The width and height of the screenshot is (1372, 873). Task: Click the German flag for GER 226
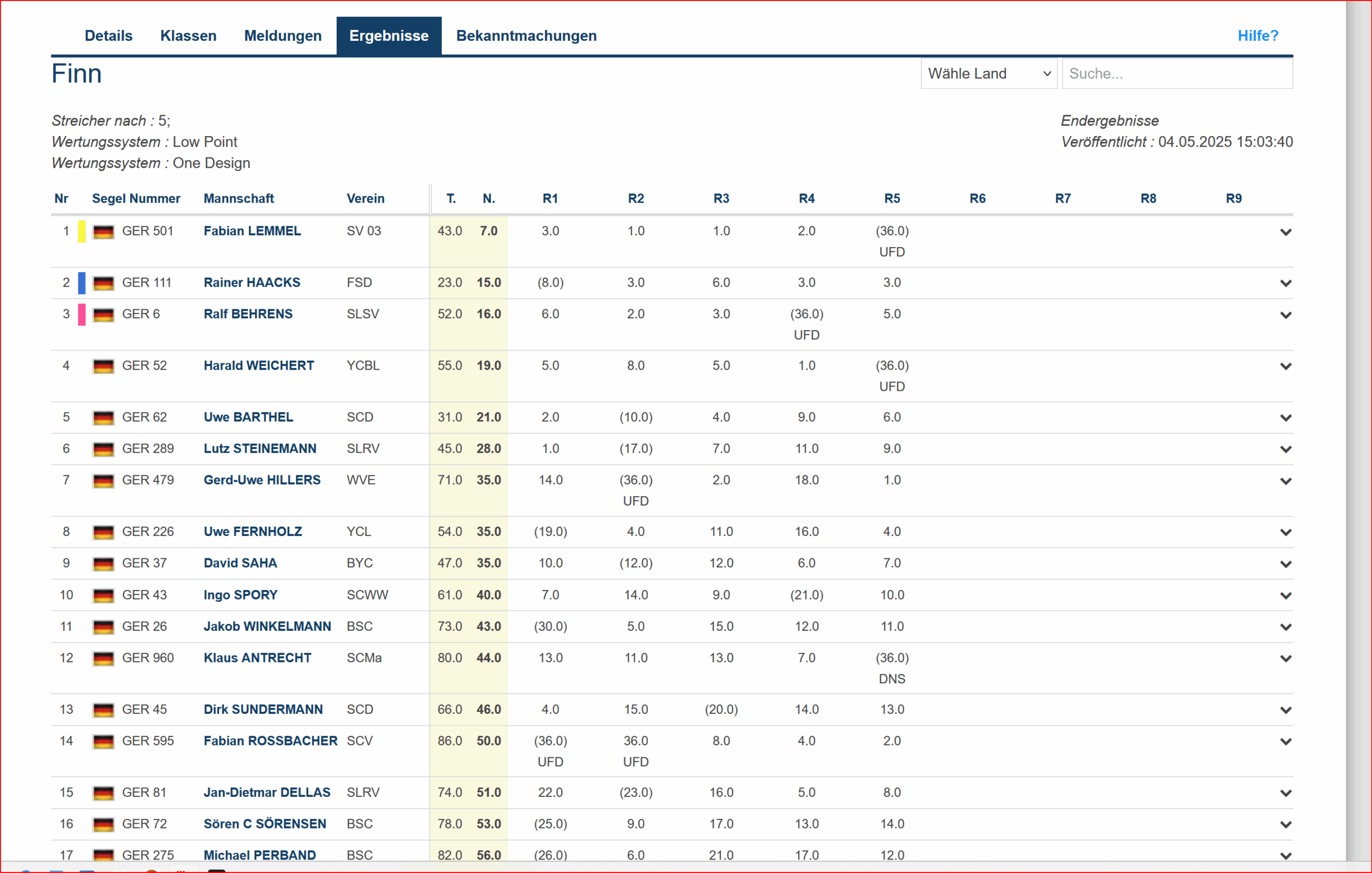click(103, 532)
